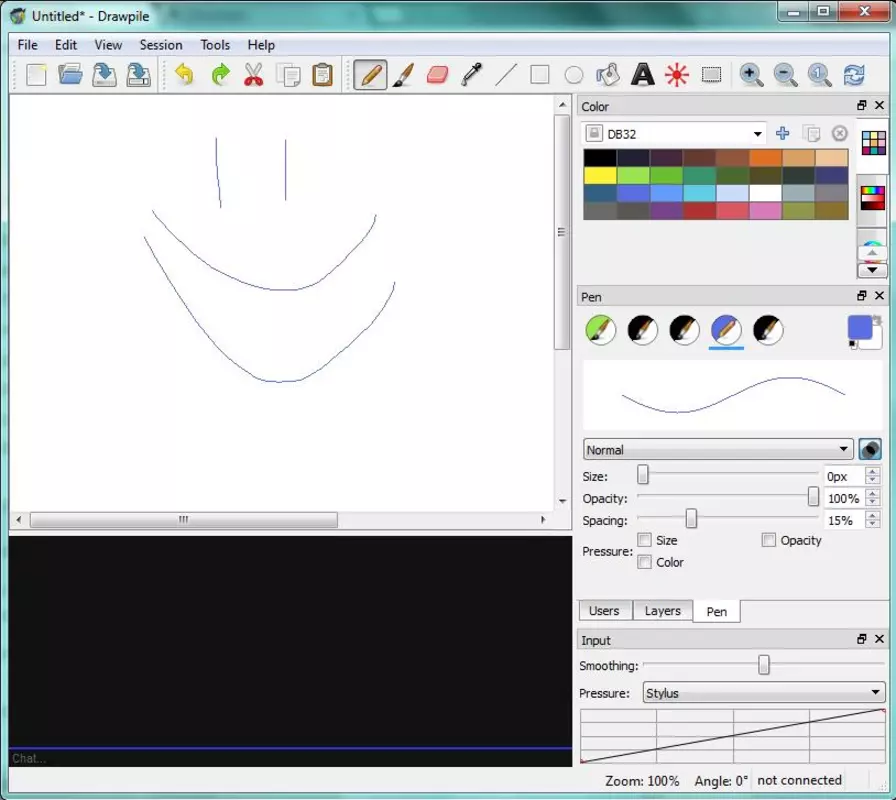Image resolution: width=896 pixels, height=800 pixels.
Task: Create a new document with toolbar icon
Action: click(36, 75)
